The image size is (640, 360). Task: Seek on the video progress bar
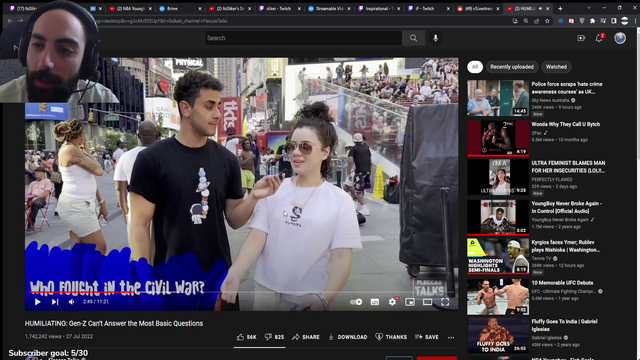pos(242,293)
